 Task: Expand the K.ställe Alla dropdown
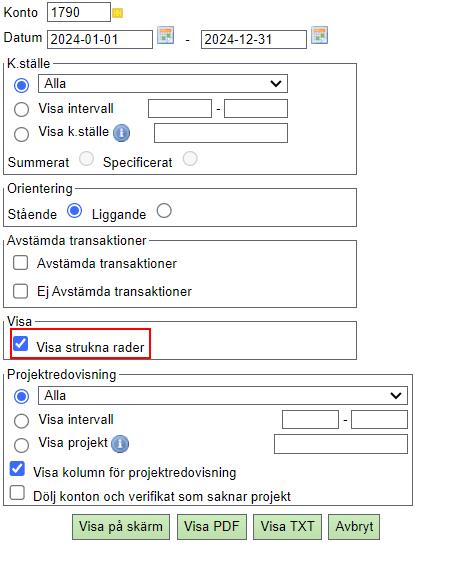(x=163, y=84)
